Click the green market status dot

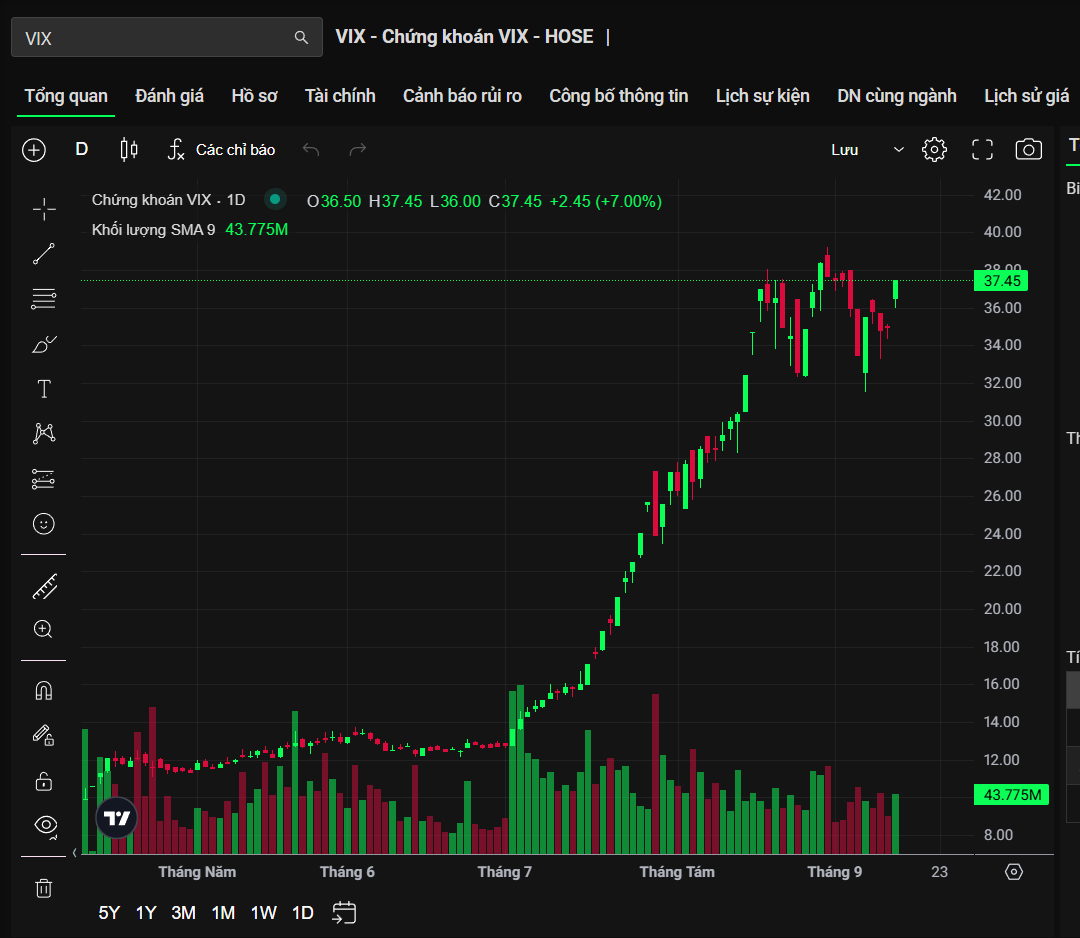(275, 199)
